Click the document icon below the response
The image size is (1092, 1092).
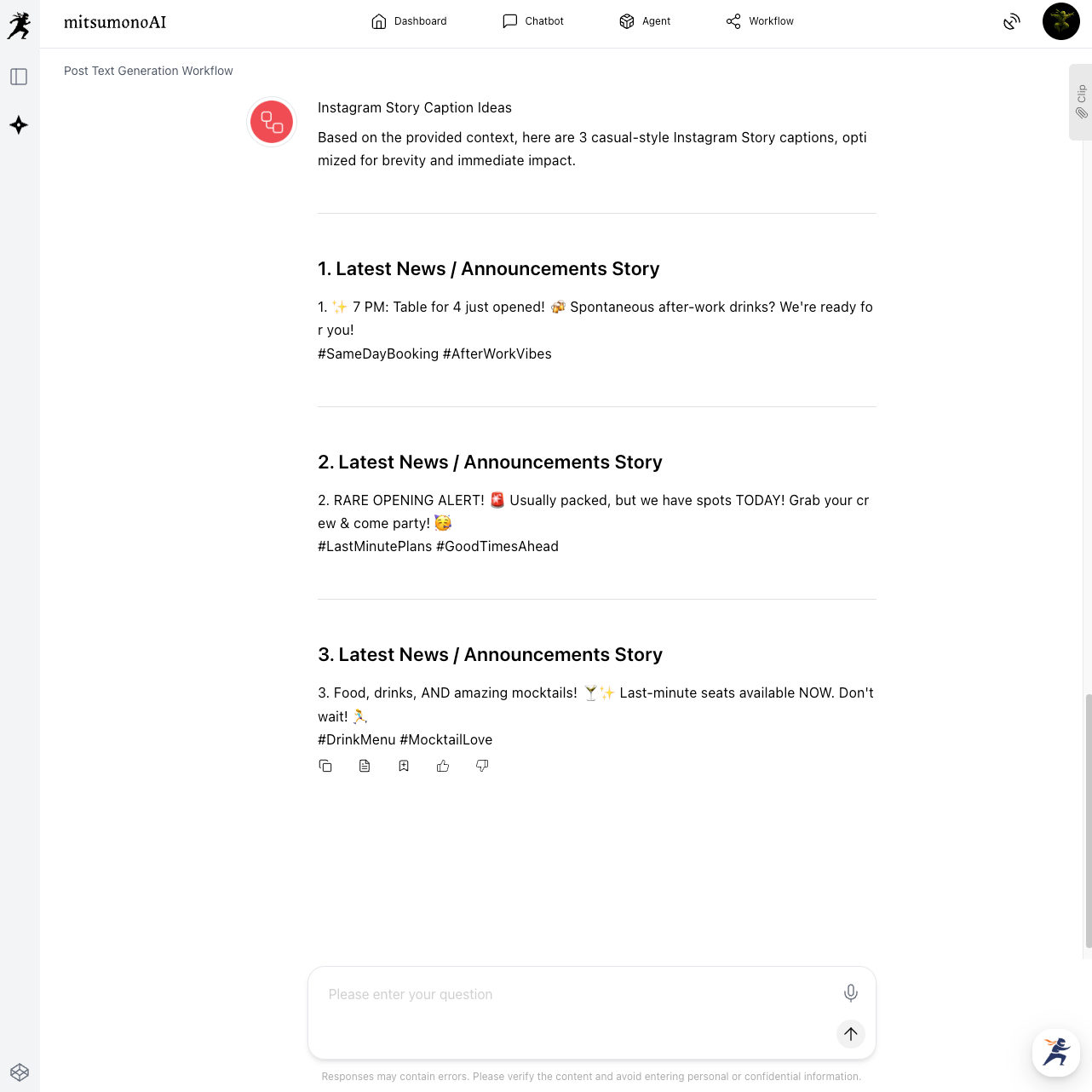[365, 766]
